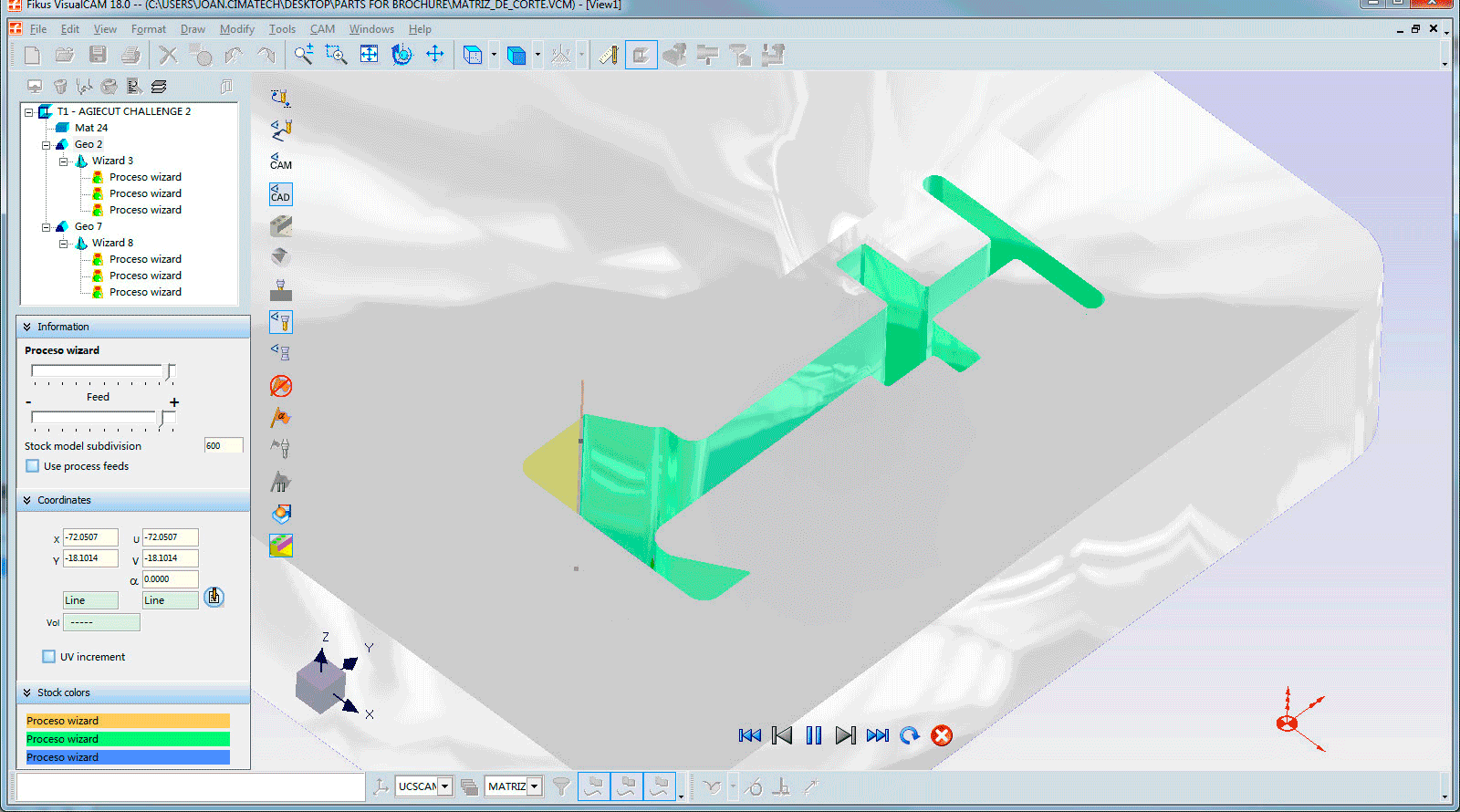Collapse the Geo 2 tree node
The image size is (1460, 812).
(46, 145)
